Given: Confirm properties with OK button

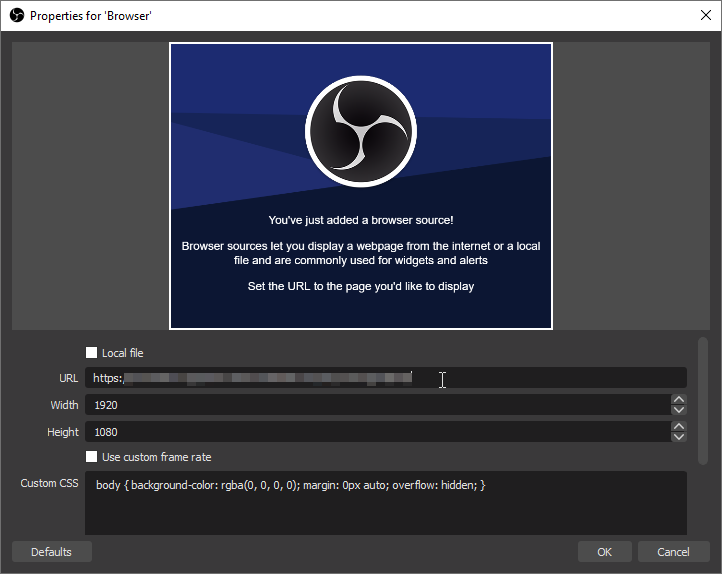Looking at the screenshot, I should 605,552.
